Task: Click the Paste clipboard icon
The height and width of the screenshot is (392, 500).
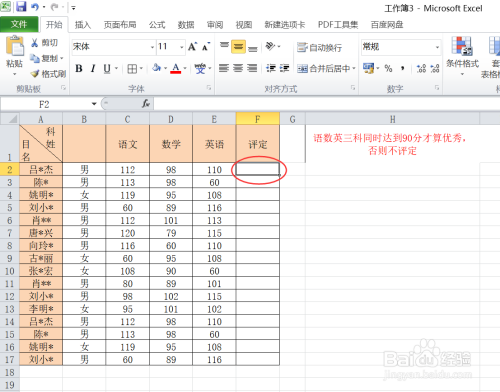Action: click(15, 46)
